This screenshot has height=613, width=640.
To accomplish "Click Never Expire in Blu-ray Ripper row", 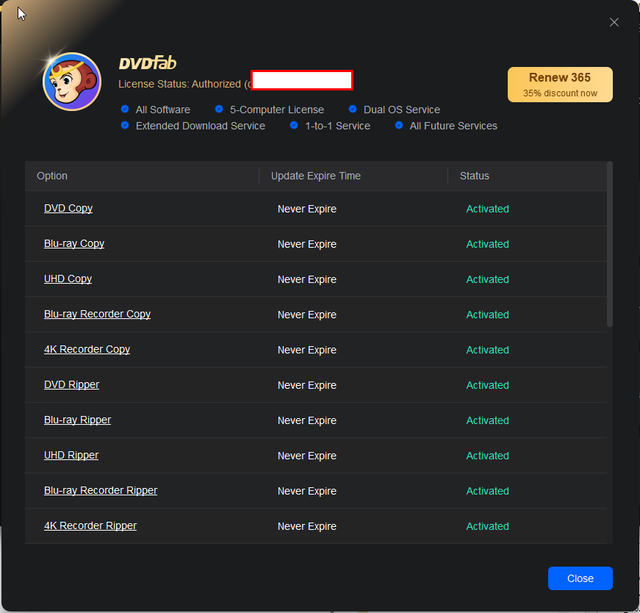I will click(307, 420).
